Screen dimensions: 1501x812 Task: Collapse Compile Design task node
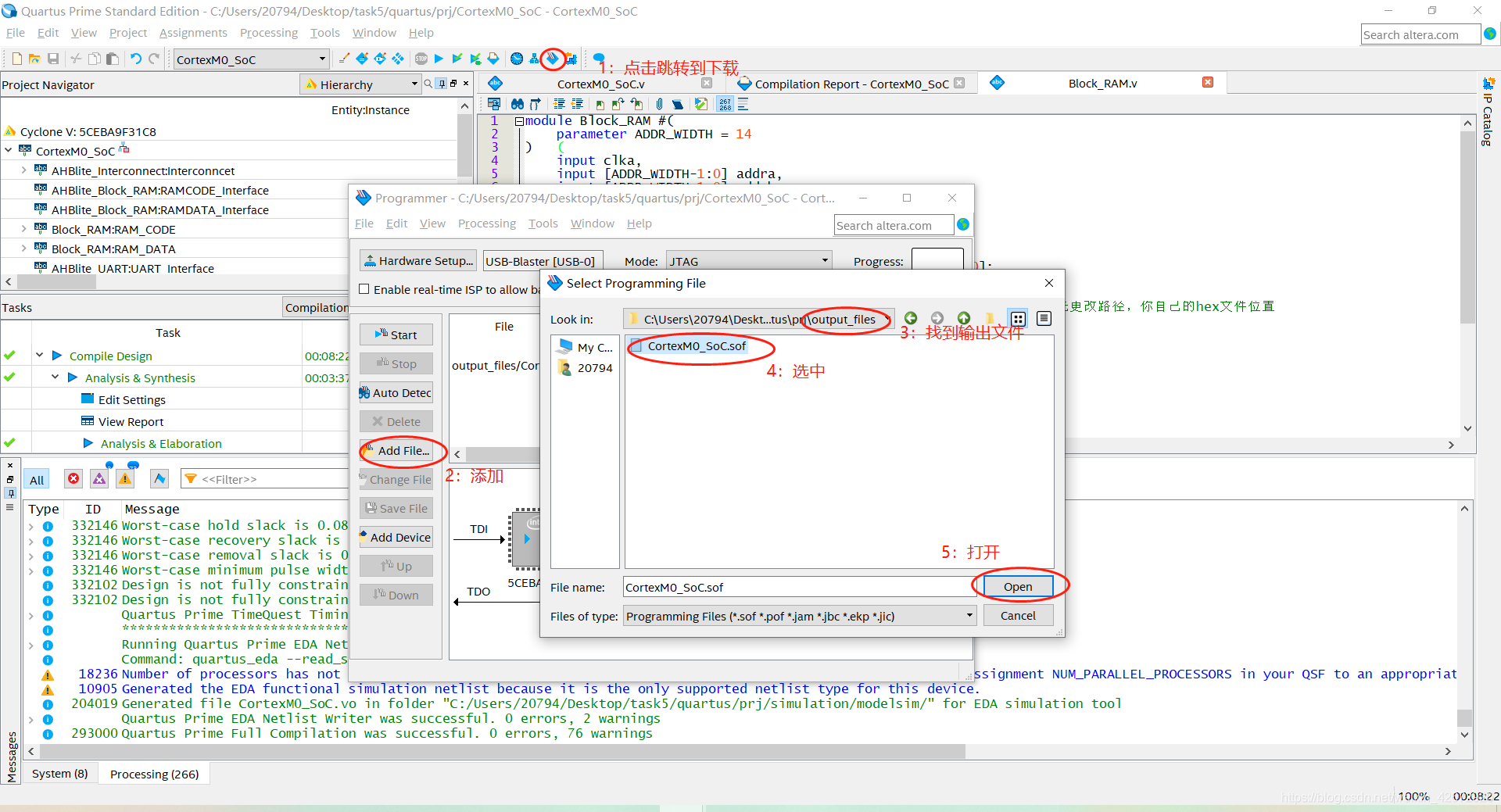(39, 356)
